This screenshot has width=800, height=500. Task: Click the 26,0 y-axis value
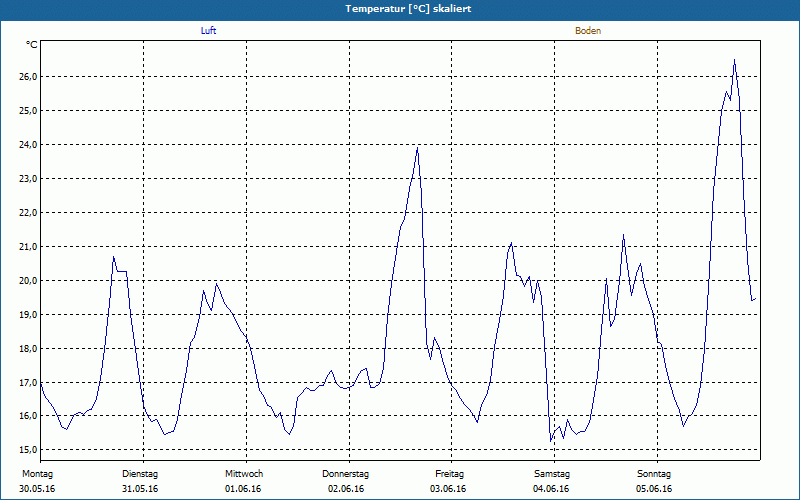(x=28, y=77)
